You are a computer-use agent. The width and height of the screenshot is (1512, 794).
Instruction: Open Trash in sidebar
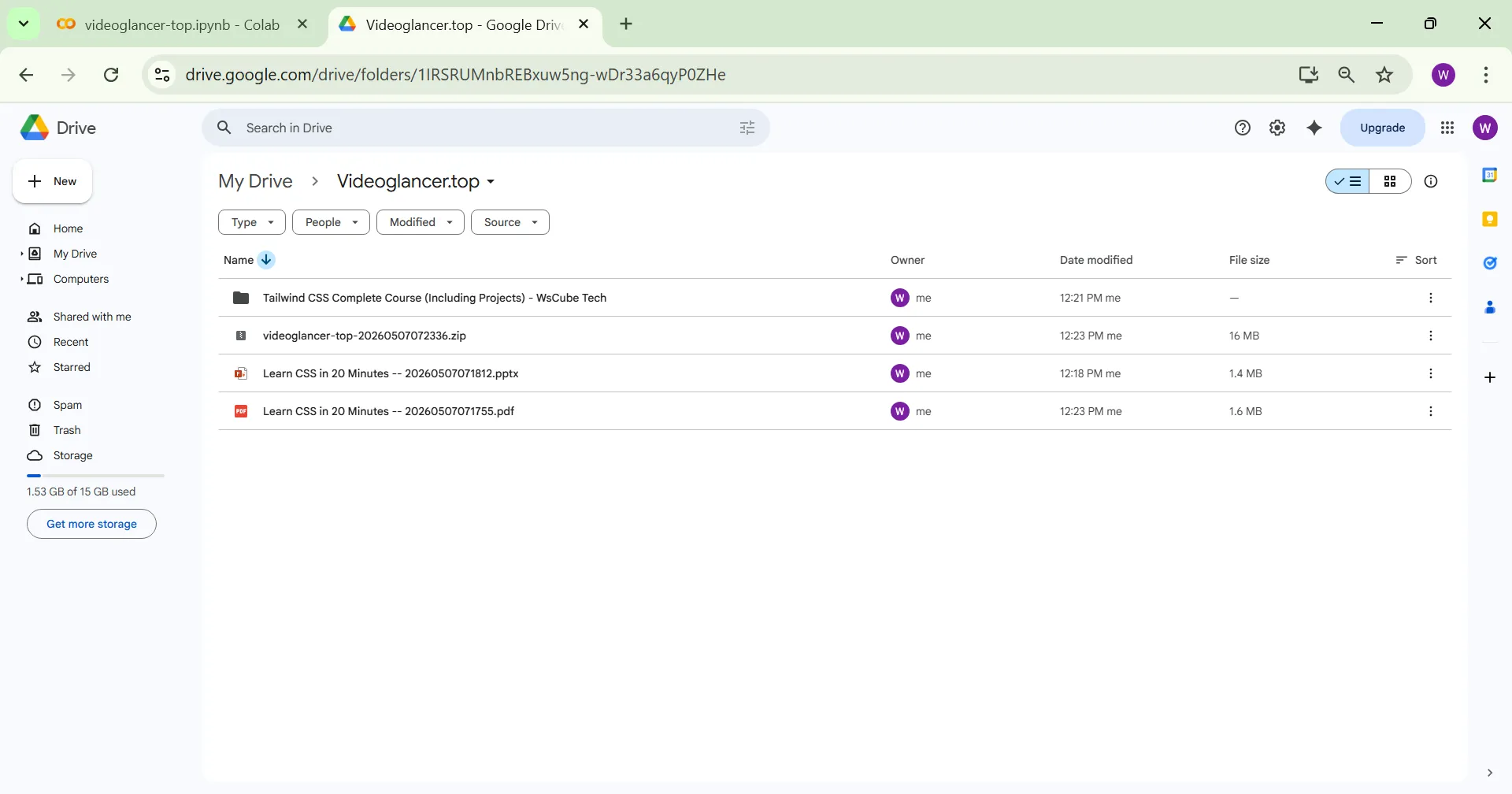click(x=67, y=430)
